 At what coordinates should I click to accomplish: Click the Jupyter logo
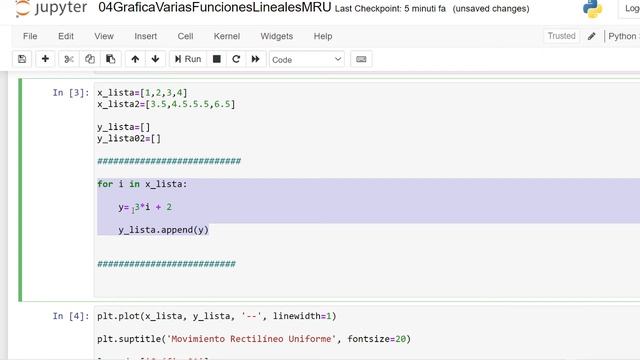click(x=51, y=8)
